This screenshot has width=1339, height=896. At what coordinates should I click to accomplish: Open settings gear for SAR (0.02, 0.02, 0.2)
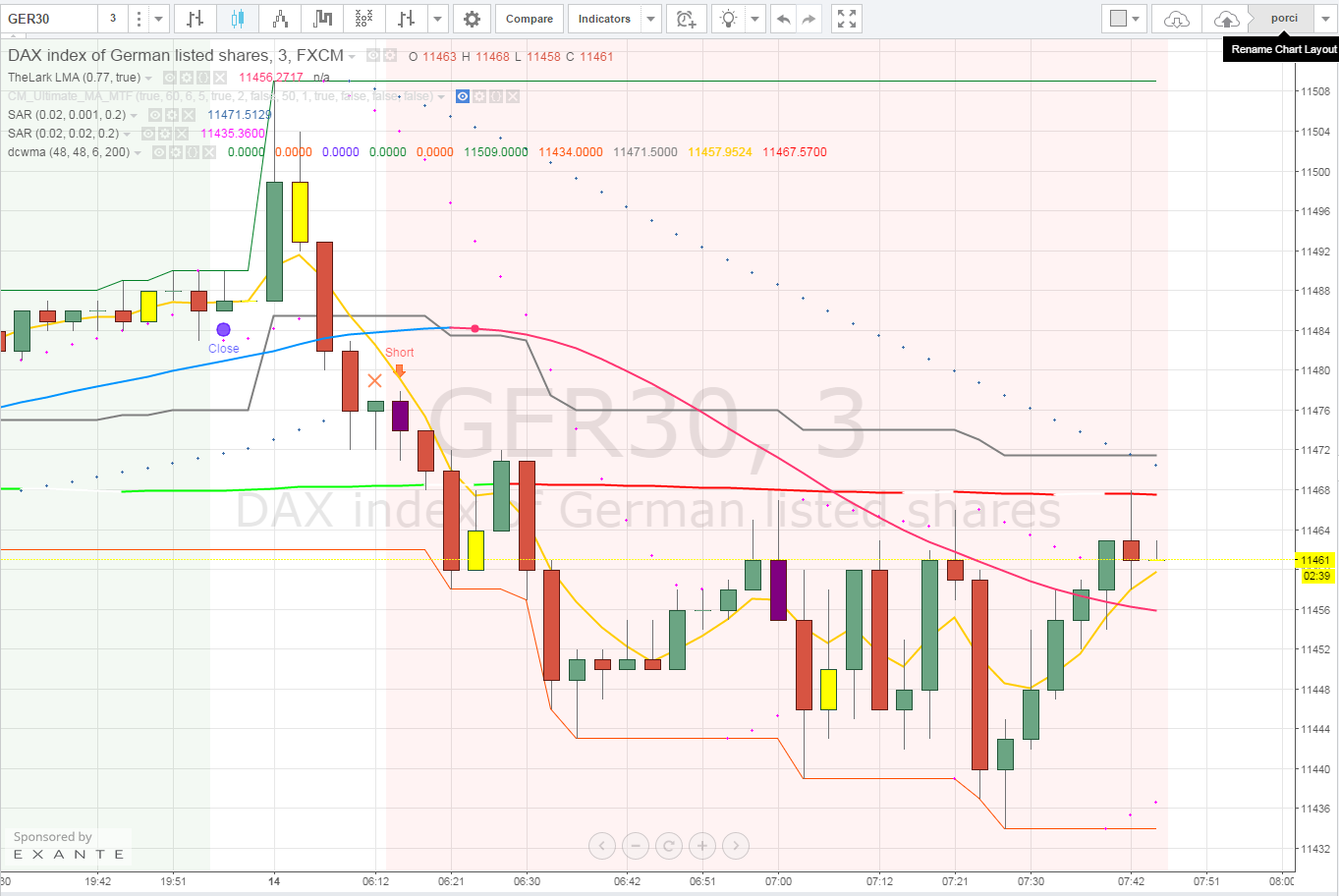164,134
